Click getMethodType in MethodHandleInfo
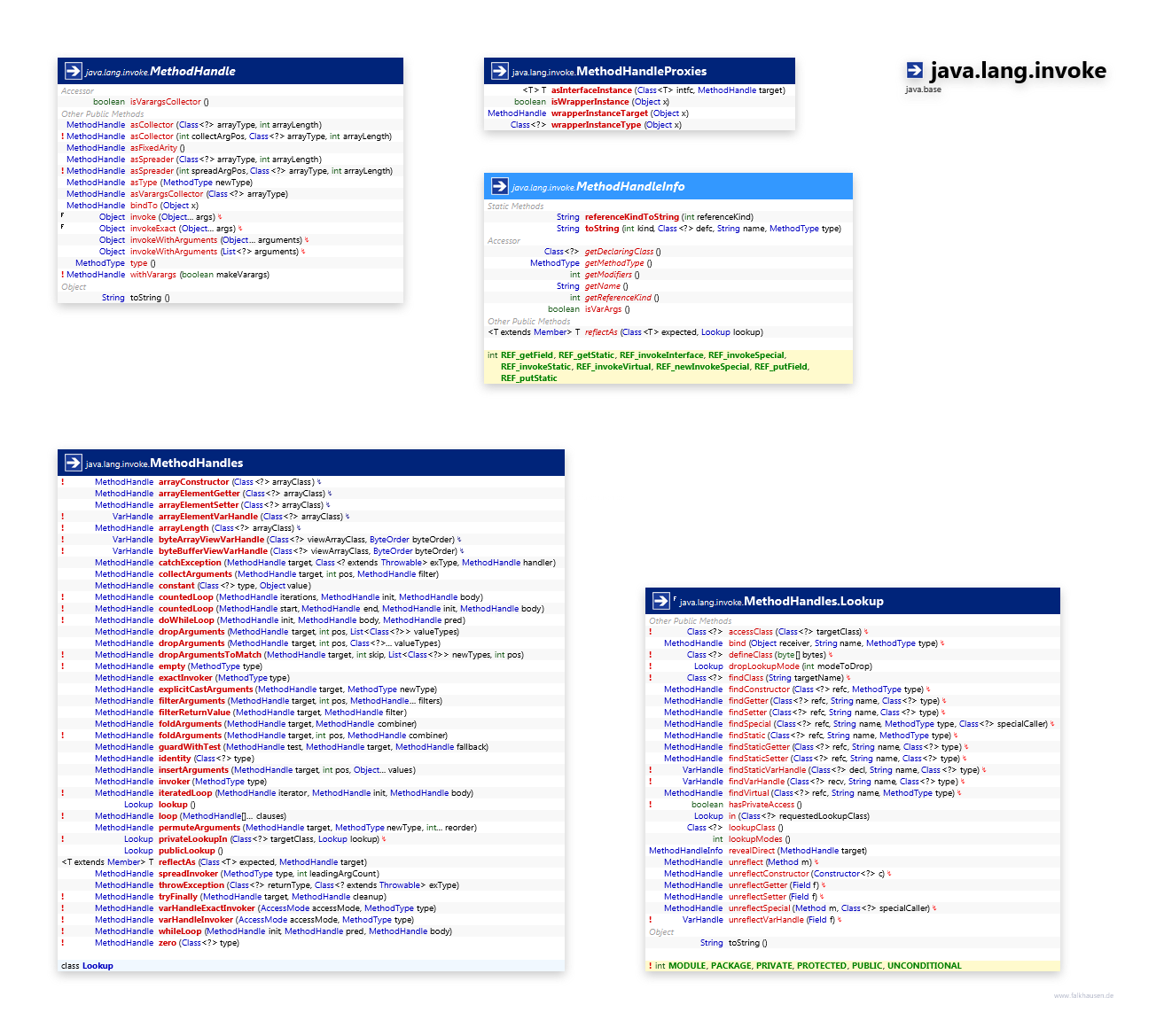 point(614,263)
